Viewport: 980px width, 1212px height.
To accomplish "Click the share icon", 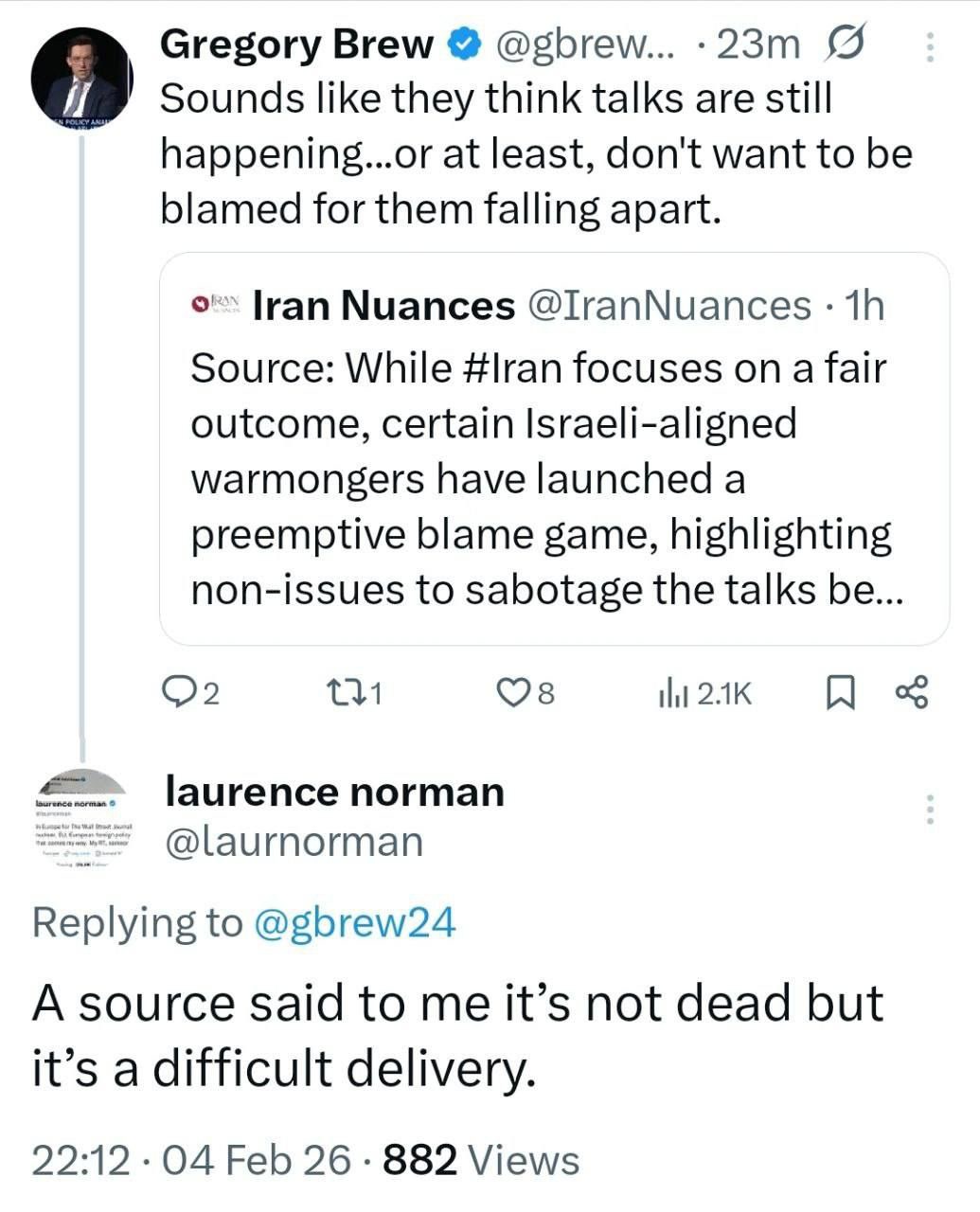I will coord(912,692).
